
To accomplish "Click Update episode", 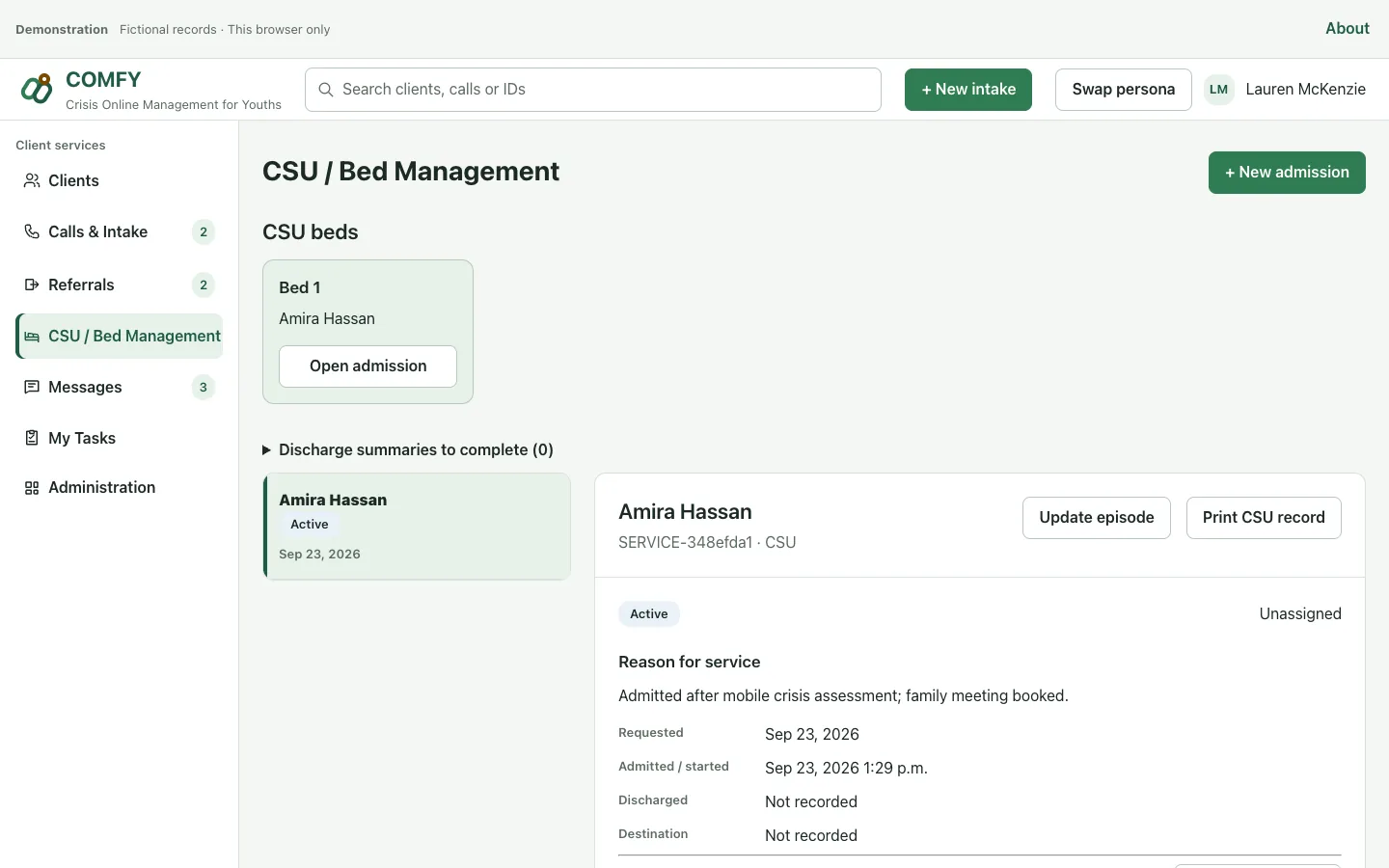I will tap(1097, 518).
